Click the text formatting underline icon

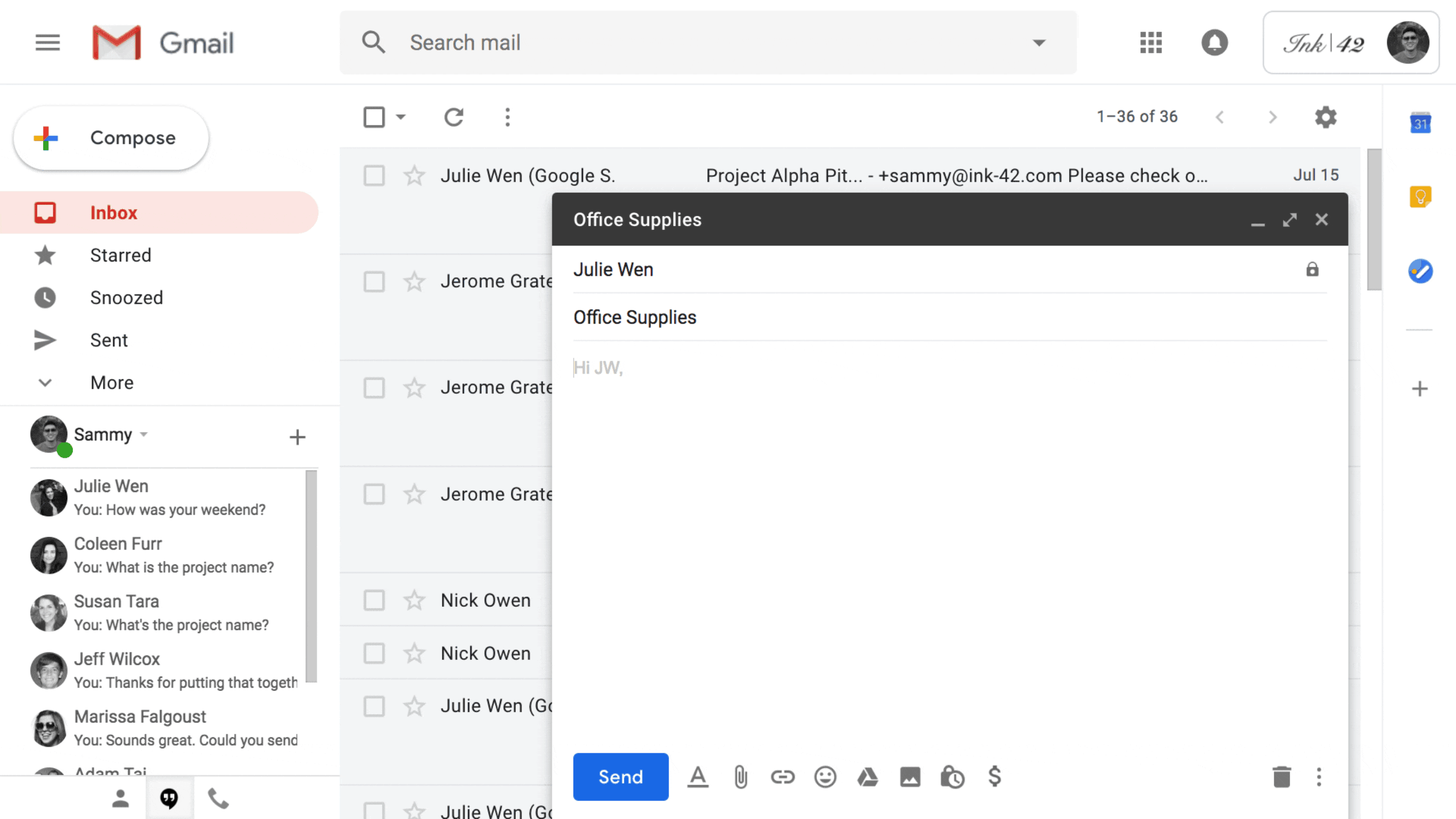click(698, 777)
